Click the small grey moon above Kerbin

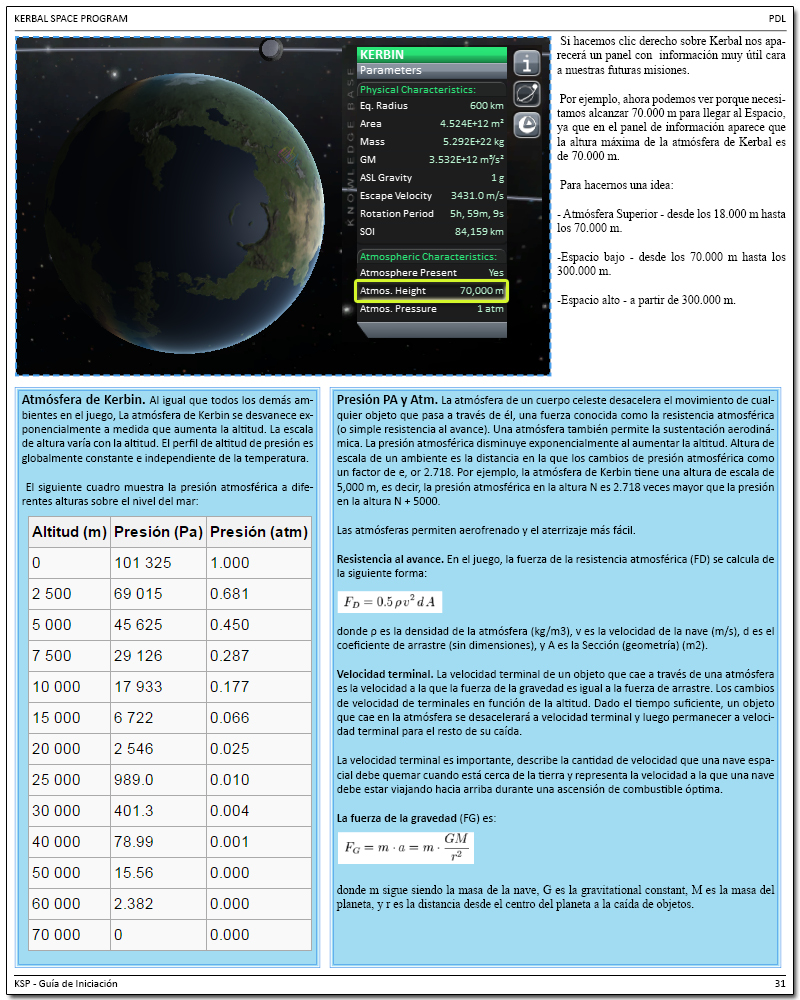[x=271, y=48]
